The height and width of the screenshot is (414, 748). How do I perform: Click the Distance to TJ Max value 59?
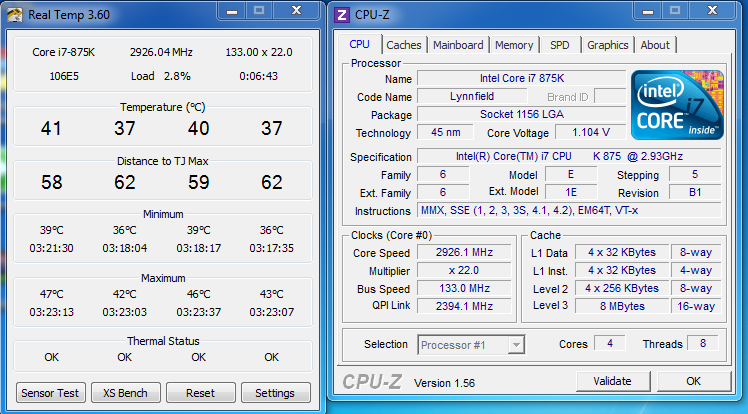pyautogui.click(x=198, y=182)
